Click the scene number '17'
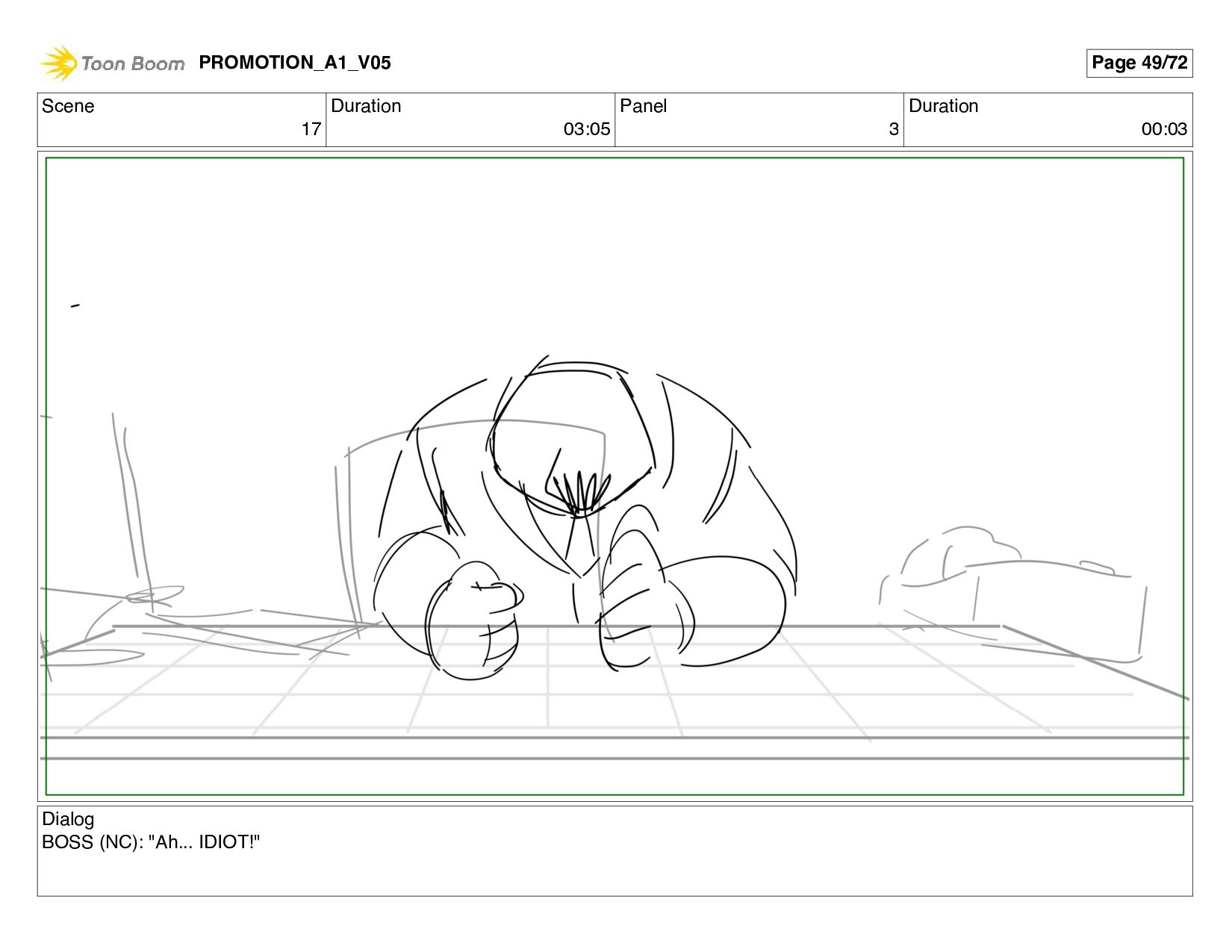This screenshot has height=952, width=1232. click(x=311, y=129)
